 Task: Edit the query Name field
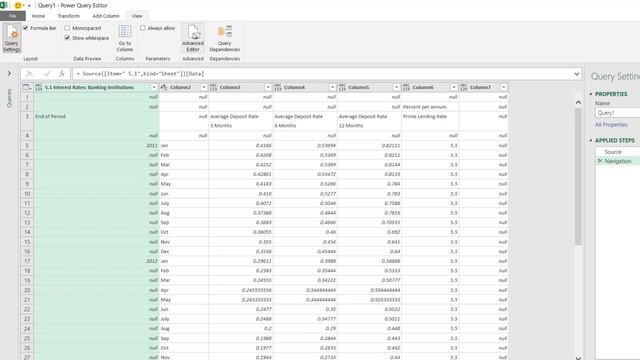(x=618, y=113)
